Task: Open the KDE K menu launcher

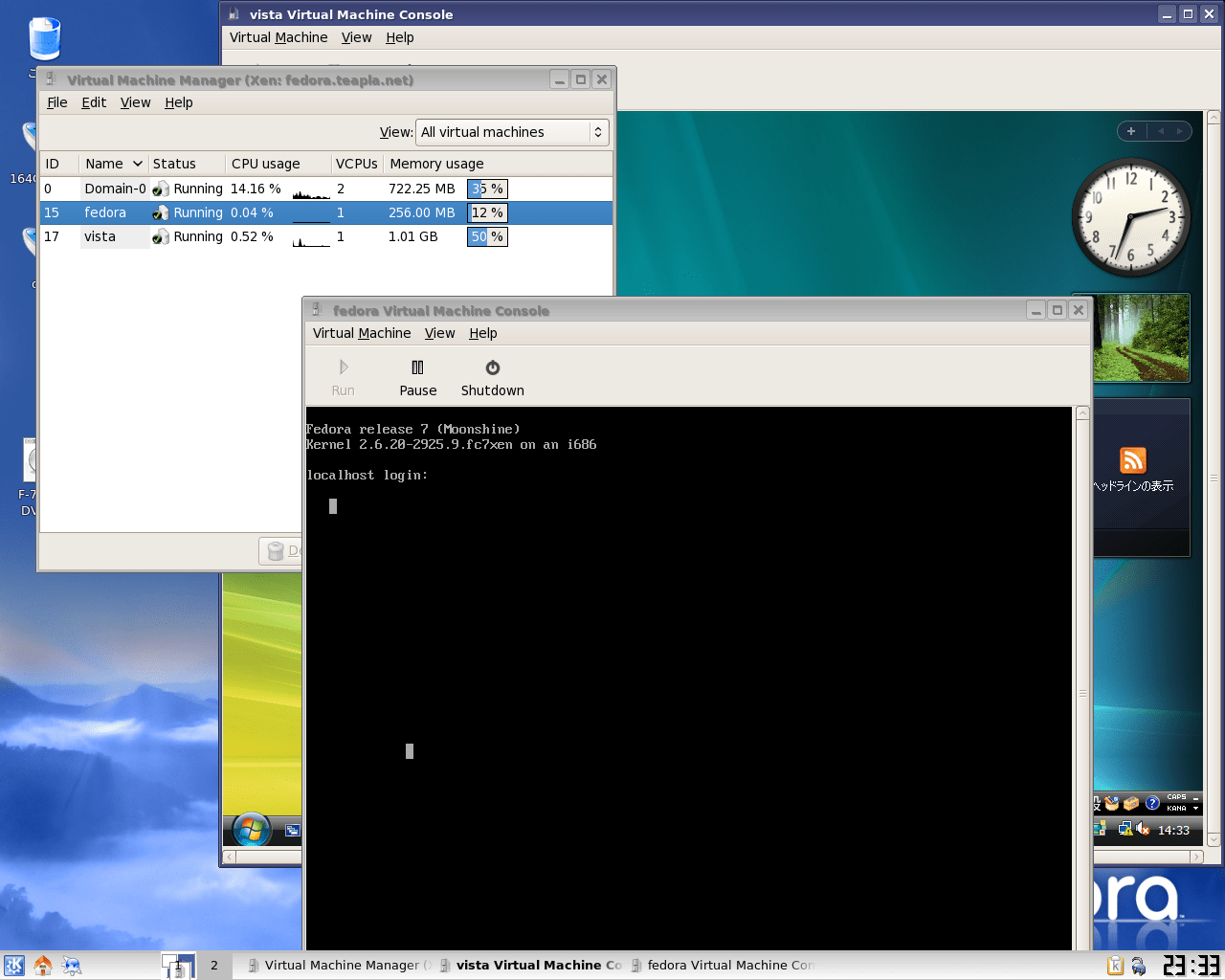Action: 14,966
